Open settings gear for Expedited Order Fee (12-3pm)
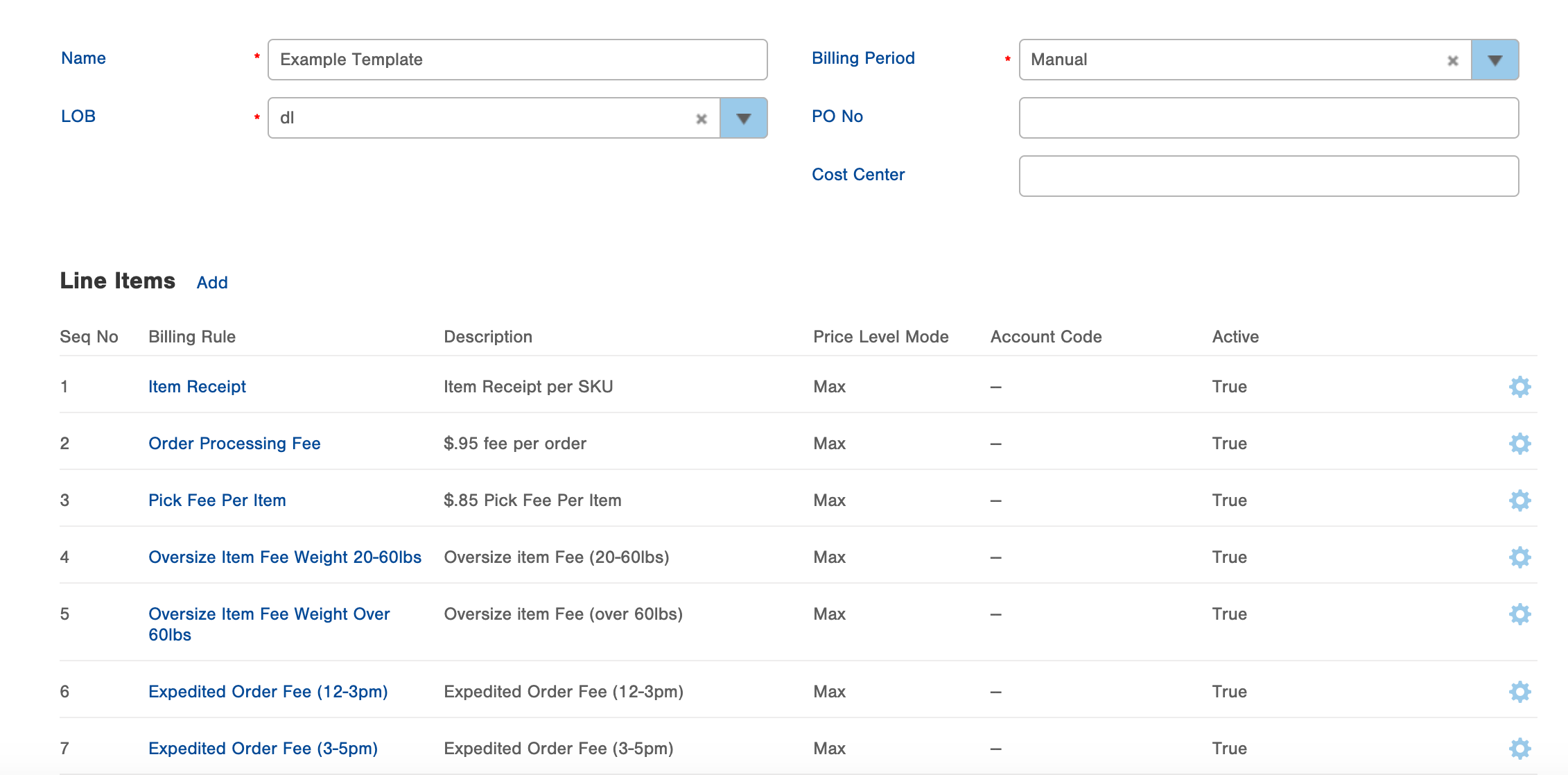The height and width of the screenshot is (775, 1568). 1519,691
